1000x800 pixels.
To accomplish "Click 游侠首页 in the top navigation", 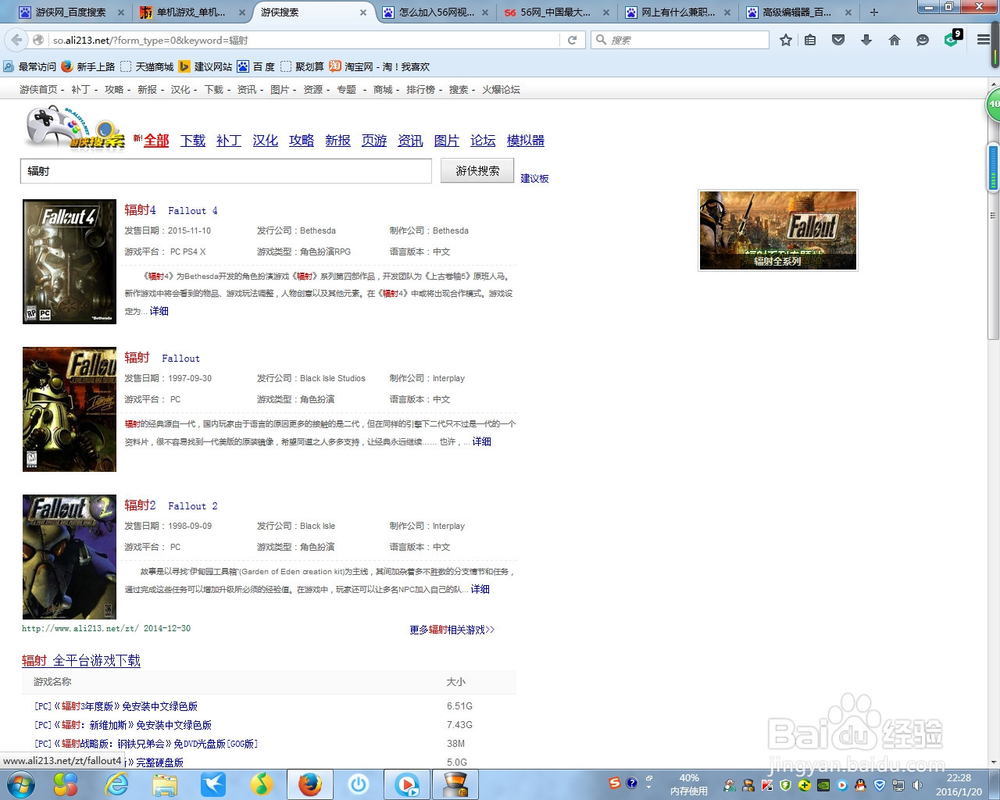I will pos(38,89).
